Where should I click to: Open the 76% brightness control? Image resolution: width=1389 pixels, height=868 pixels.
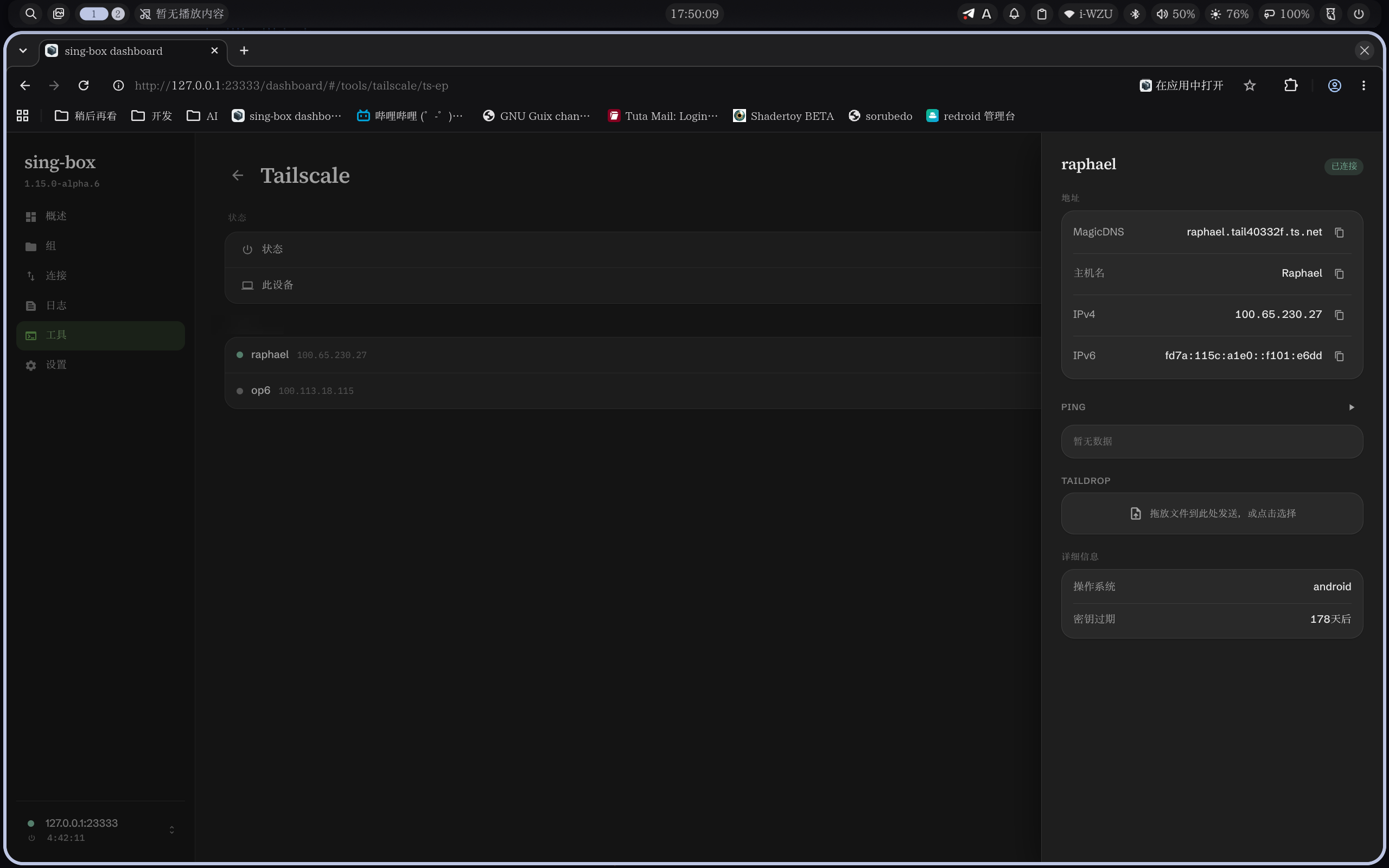coord(1229,14)
